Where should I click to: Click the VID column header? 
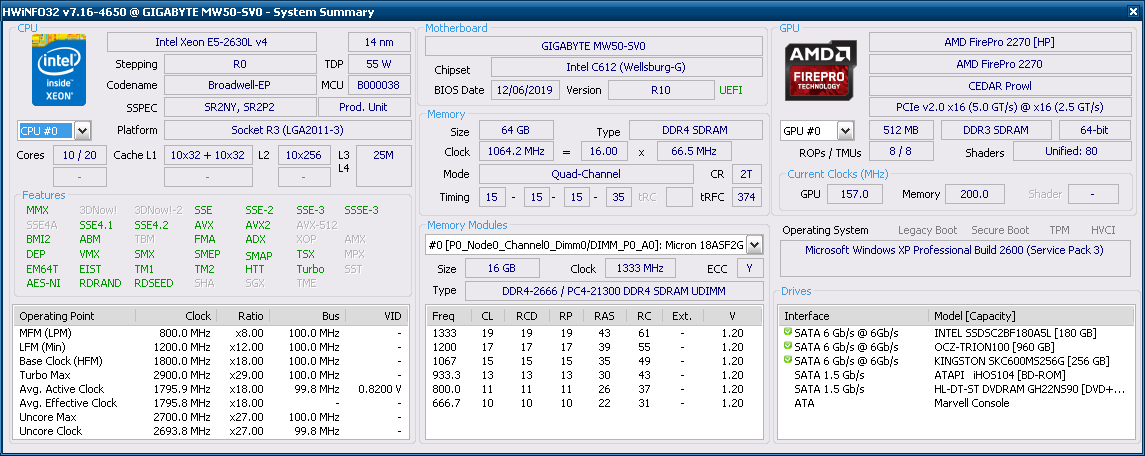tap(377, 316)
